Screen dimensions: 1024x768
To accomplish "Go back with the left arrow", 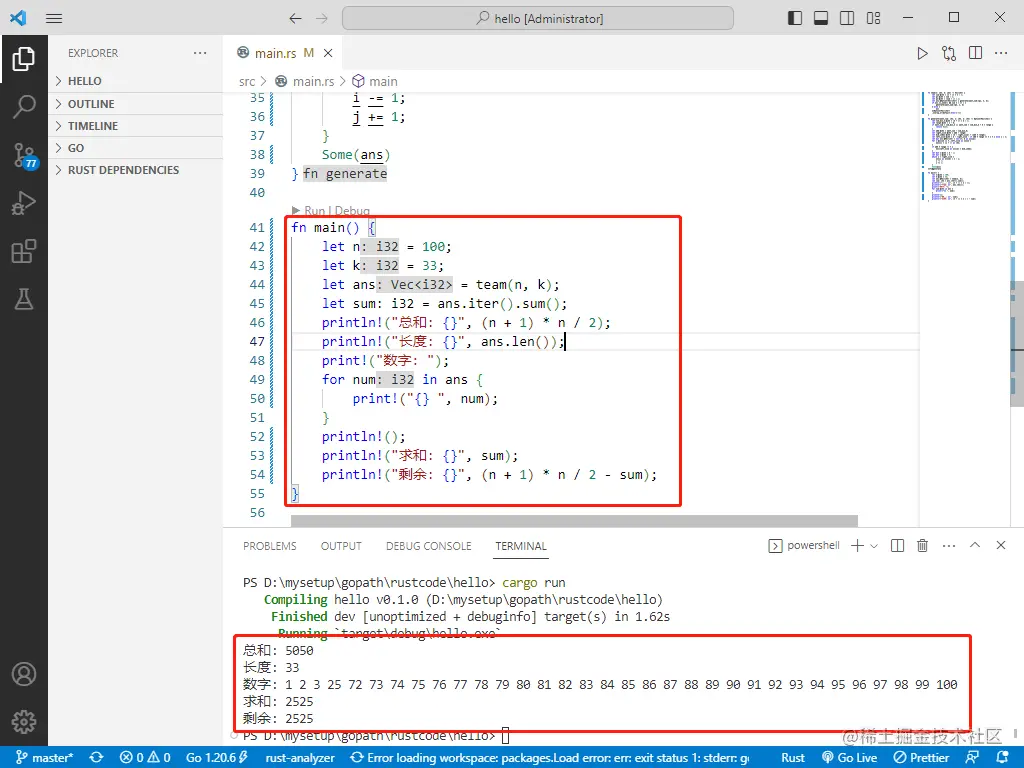I will pos(295,18).
